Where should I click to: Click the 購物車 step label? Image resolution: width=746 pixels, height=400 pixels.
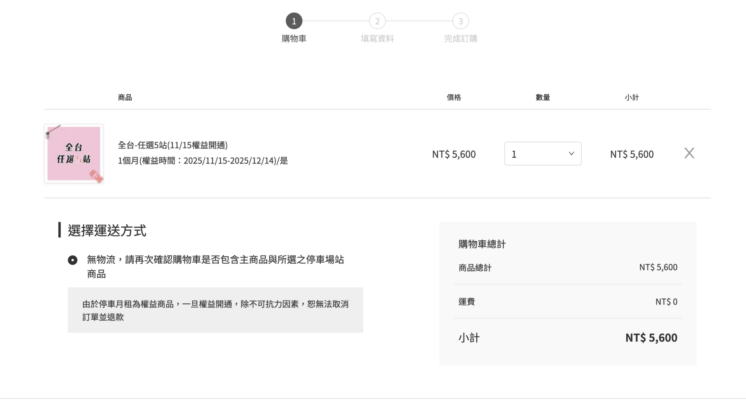pyautogui.click(x=294, y=39)
